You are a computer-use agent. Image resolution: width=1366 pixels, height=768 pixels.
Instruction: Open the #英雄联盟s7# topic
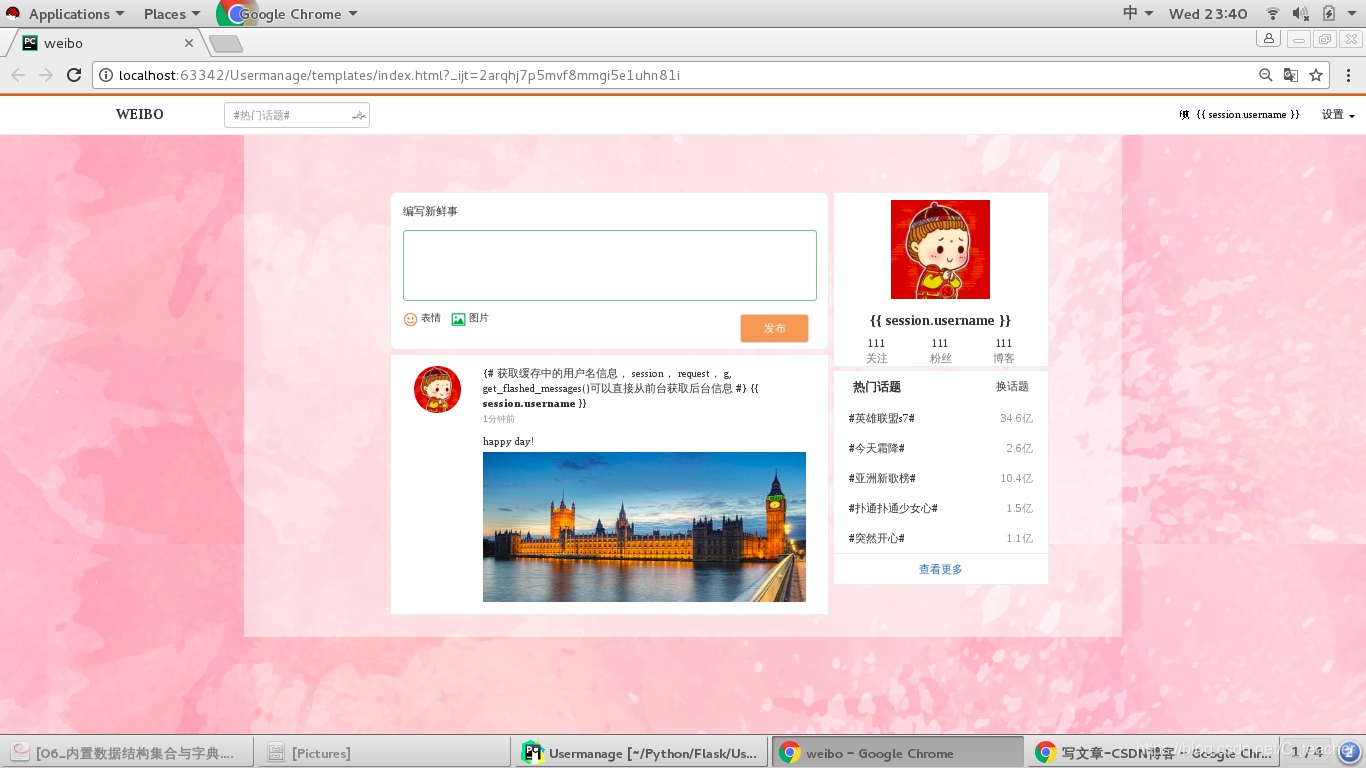882,418
